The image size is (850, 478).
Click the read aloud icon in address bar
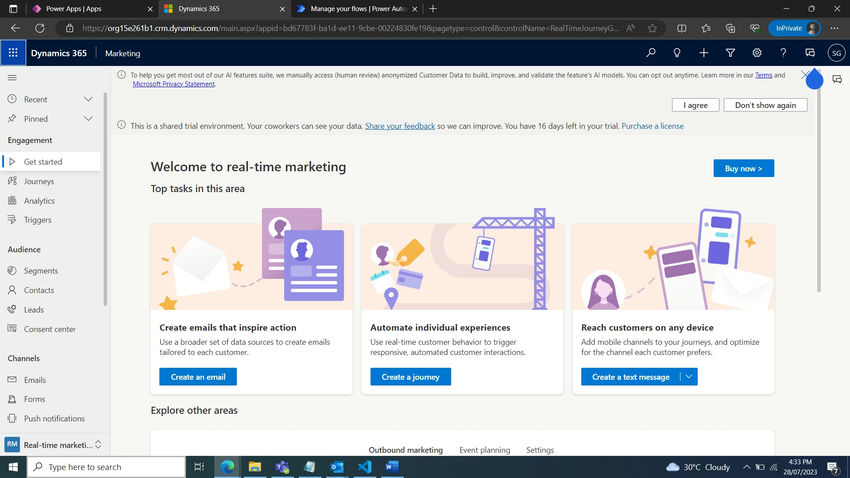pyautogui.click(x=630, y=28)
